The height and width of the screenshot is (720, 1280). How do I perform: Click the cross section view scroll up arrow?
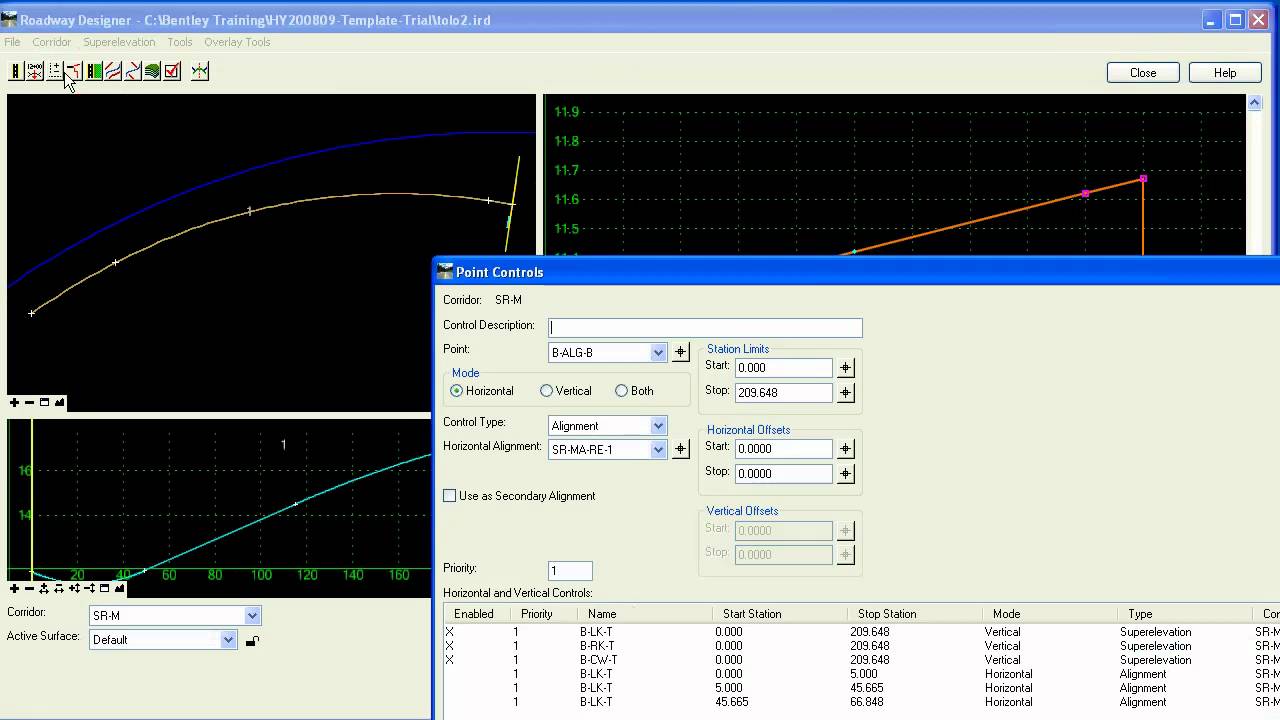[x=1254, y=102]
